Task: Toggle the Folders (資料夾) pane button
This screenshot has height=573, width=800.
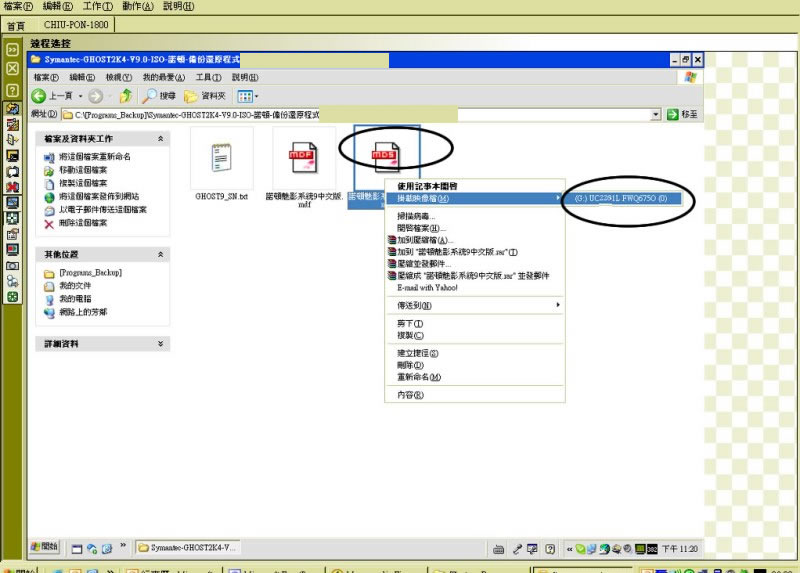Action: (205, 96)
